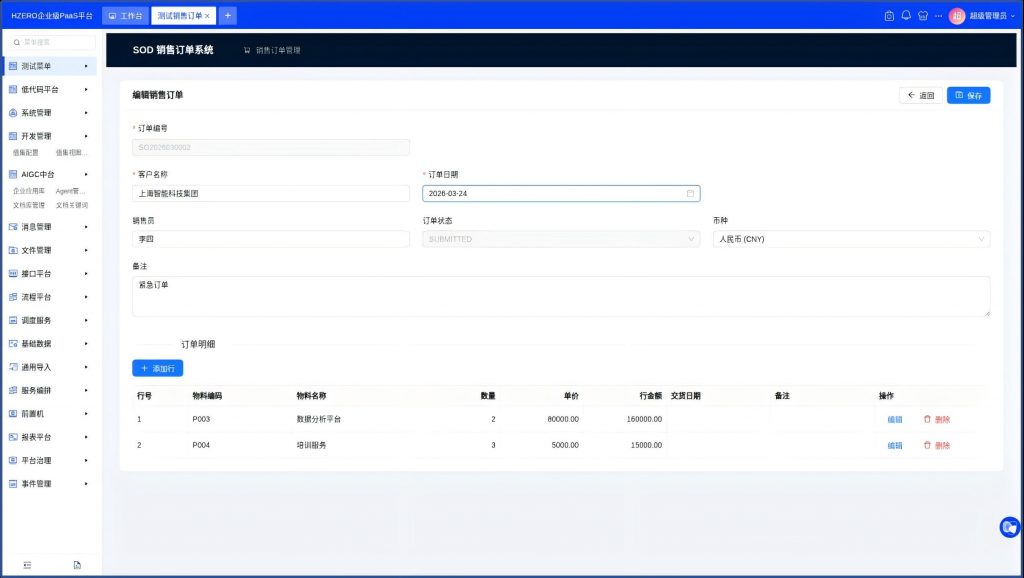
Task: Click the 返回 back button
Action: (920, 95)
